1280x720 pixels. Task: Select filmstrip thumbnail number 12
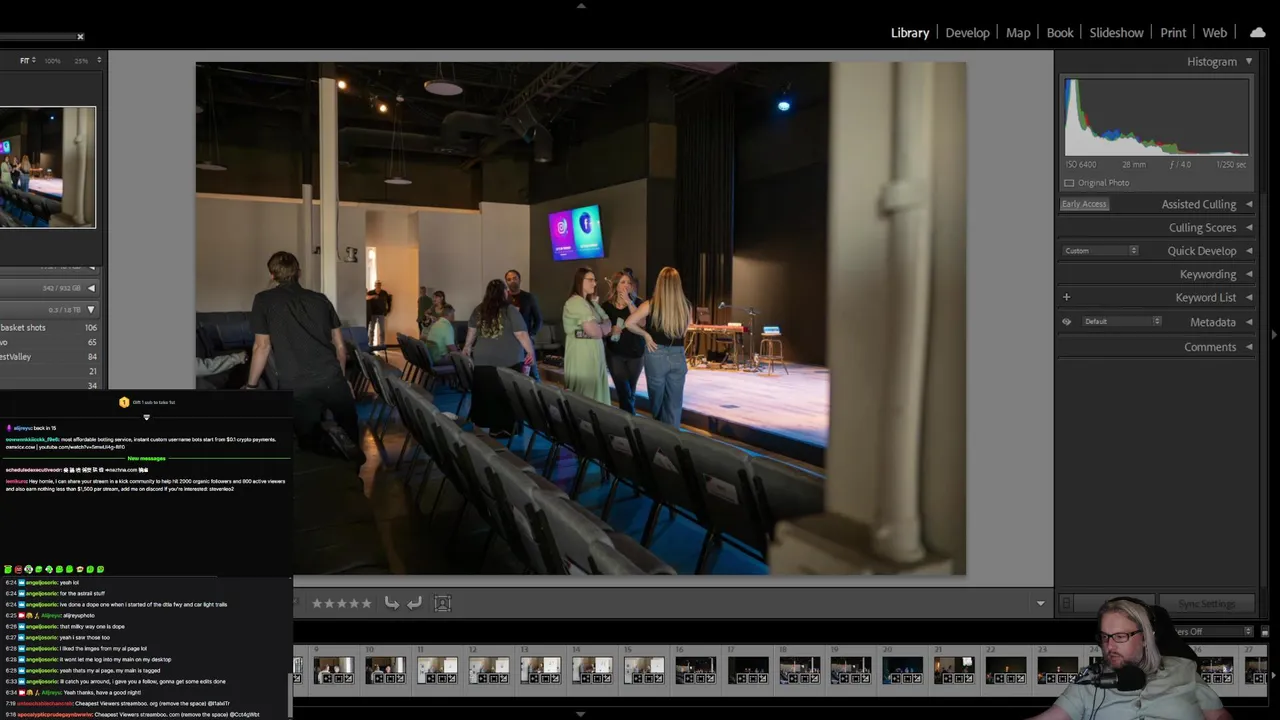point(489,670)
